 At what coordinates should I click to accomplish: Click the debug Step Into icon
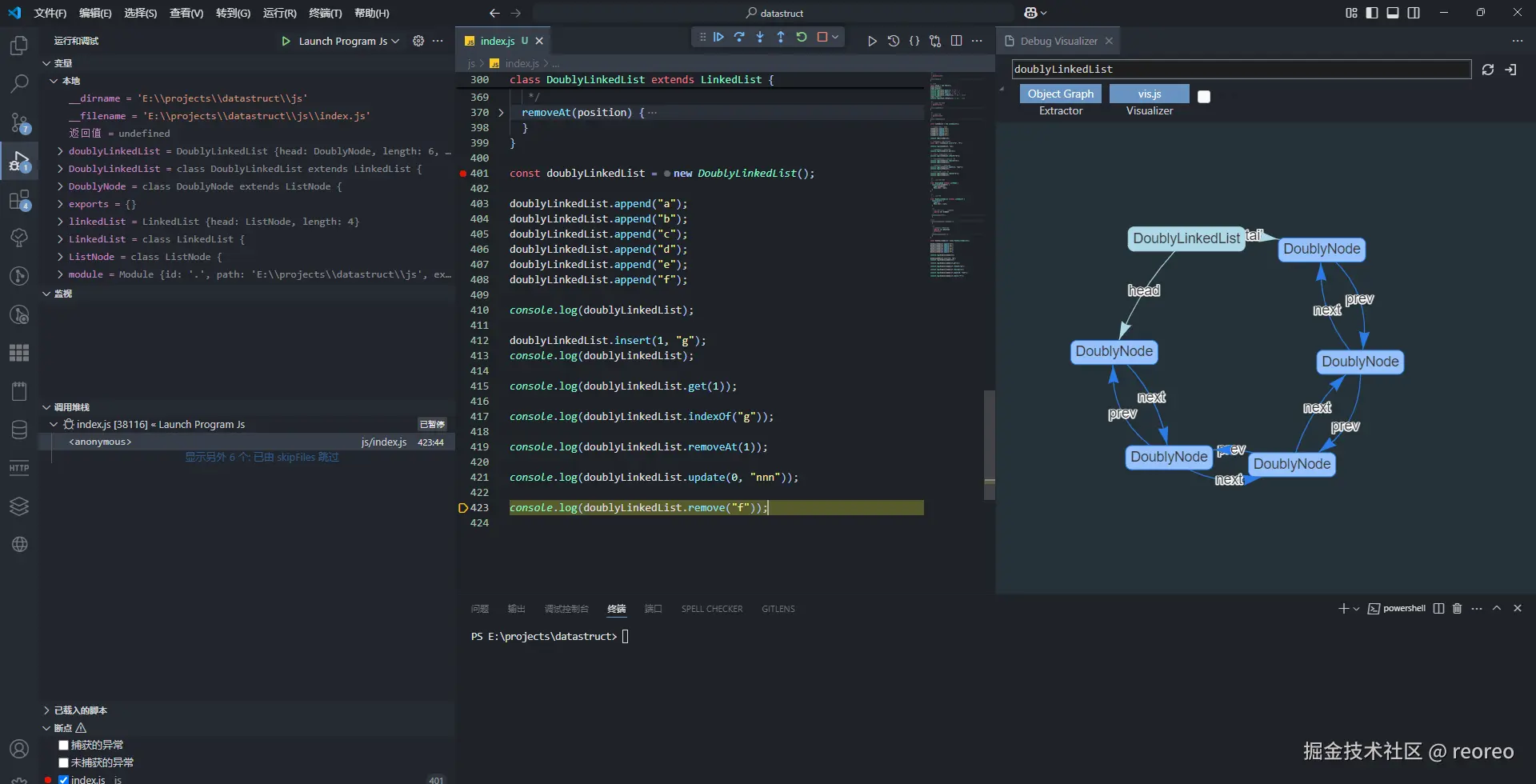point(760,38)
